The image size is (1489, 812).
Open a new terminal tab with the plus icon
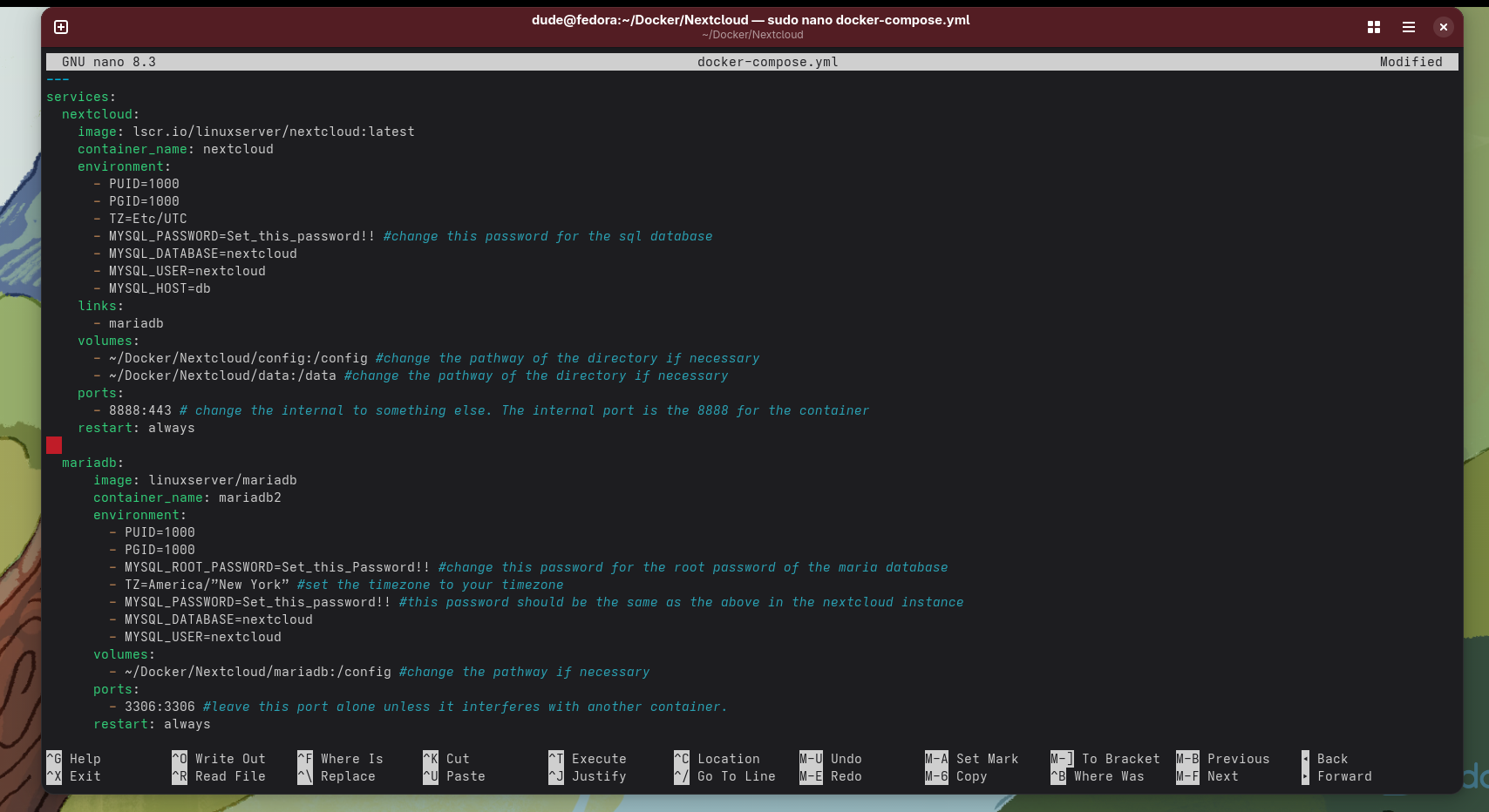pyautogui.click(x=61, y=27)
